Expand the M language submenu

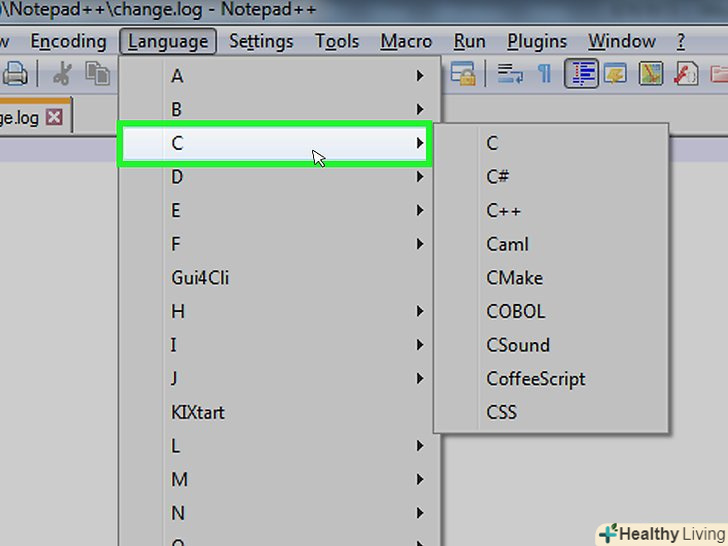pos(280,479)
